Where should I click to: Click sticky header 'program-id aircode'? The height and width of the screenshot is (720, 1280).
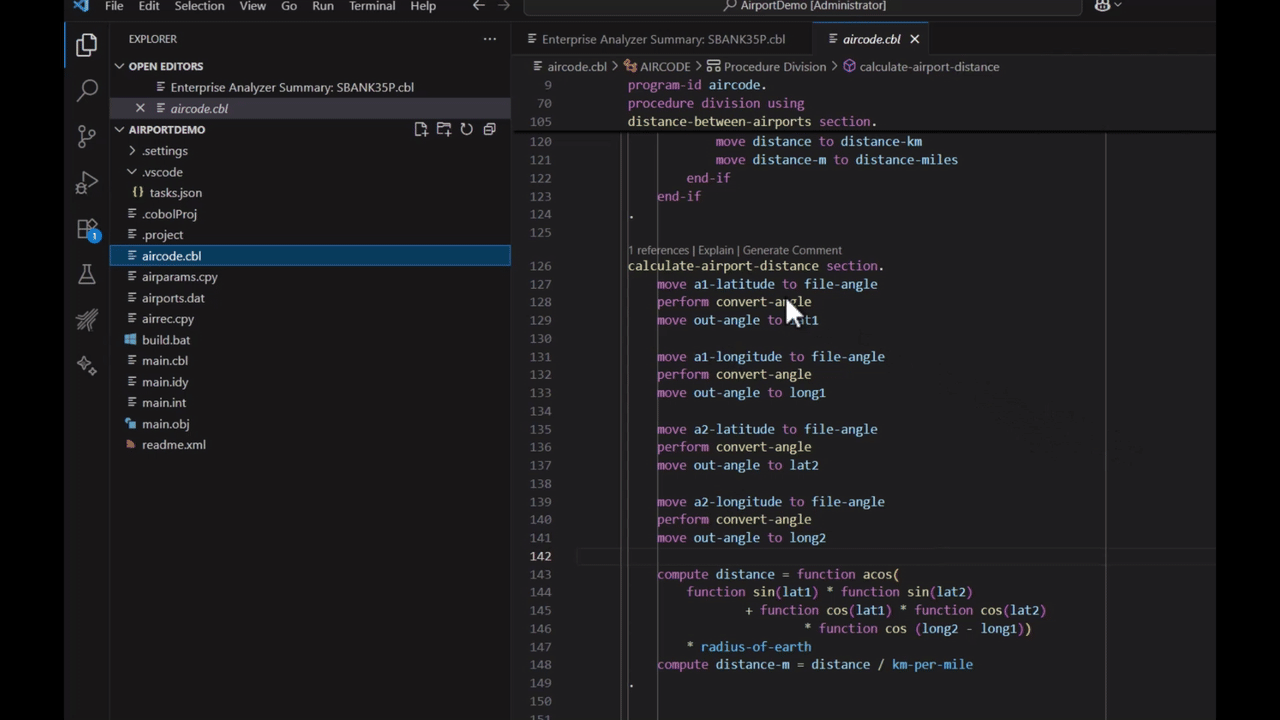point(697,85)
